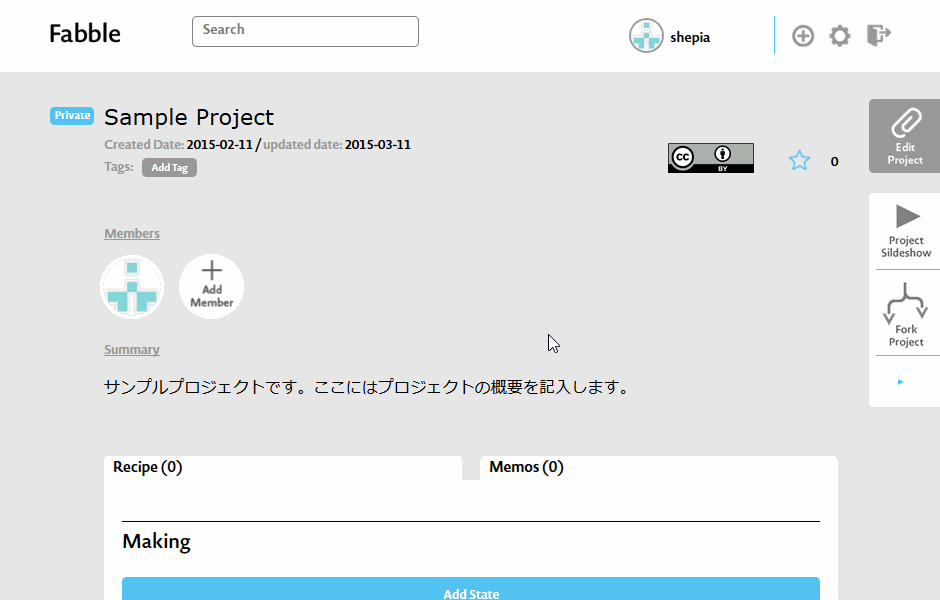This screenshot has width=940, height=600.
Task: Open the Creative Commons BY license badge
Action: [x=710, y=158]
